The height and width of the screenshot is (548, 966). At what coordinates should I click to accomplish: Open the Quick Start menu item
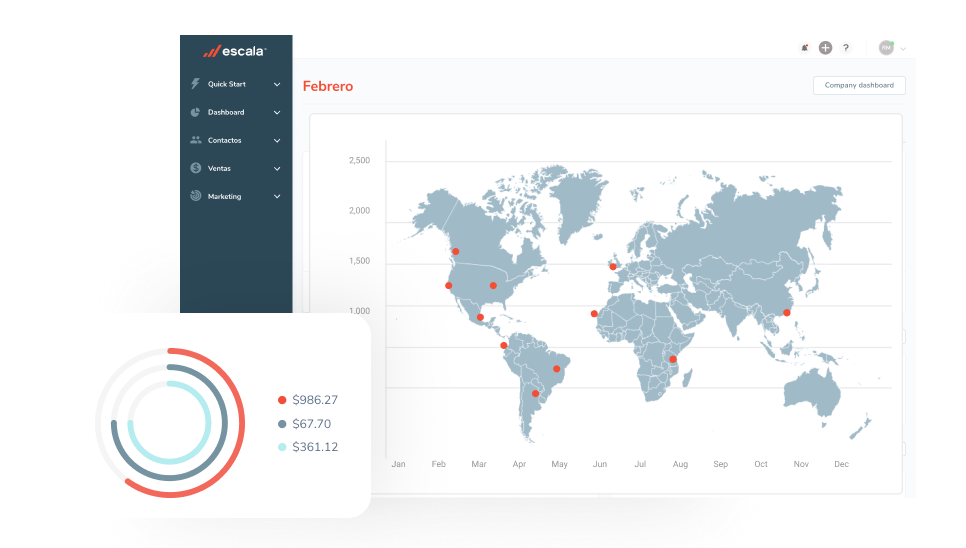(236, 84)
